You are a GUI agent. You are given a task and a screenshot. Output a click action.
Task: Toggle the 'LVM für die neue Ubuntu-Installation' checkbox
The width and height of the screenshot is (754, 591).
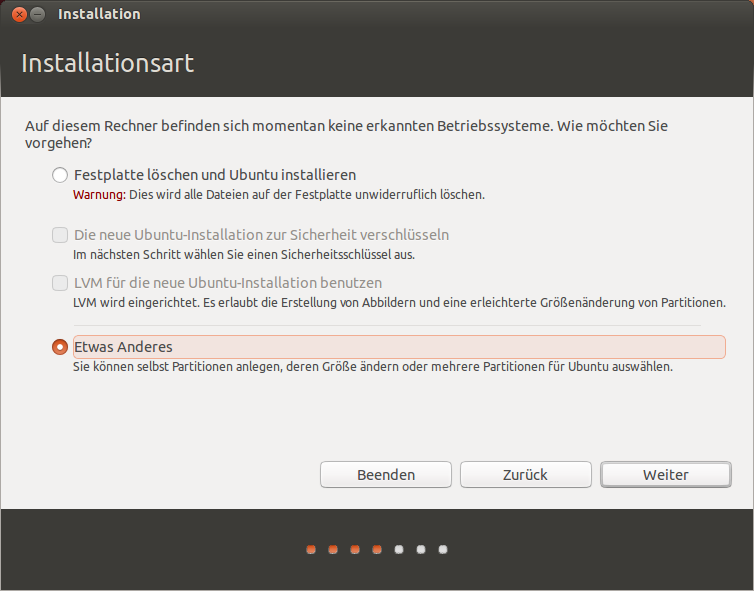[60, 283]
